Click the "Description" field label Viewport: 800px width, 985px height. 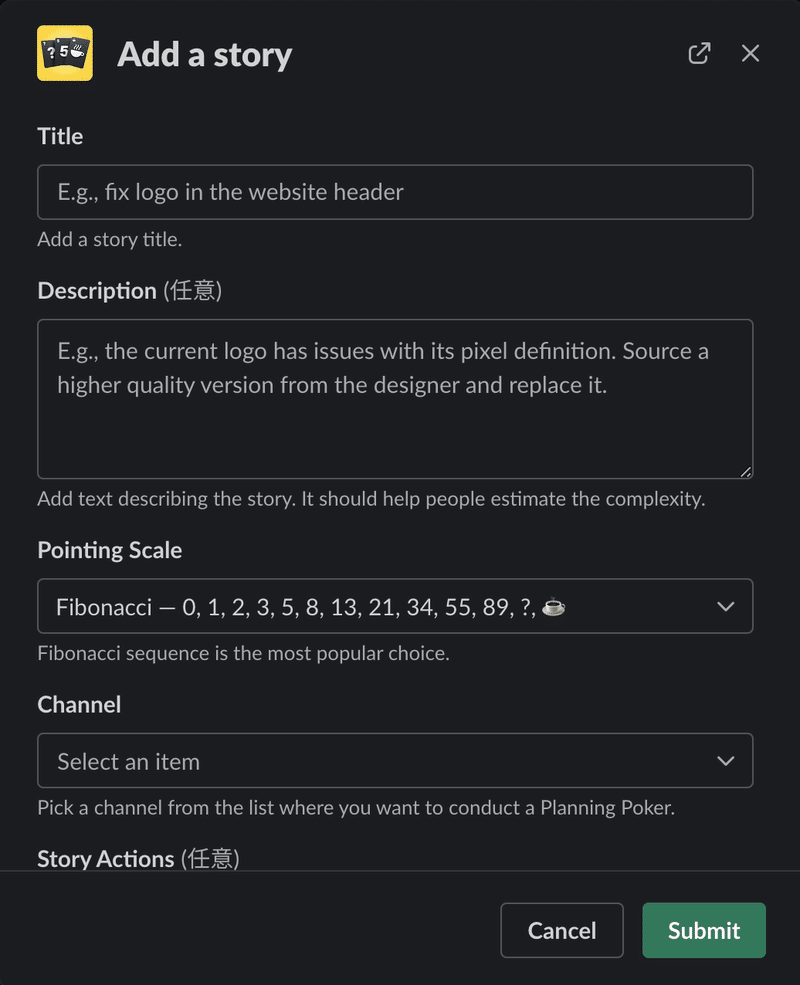point(97,291)
